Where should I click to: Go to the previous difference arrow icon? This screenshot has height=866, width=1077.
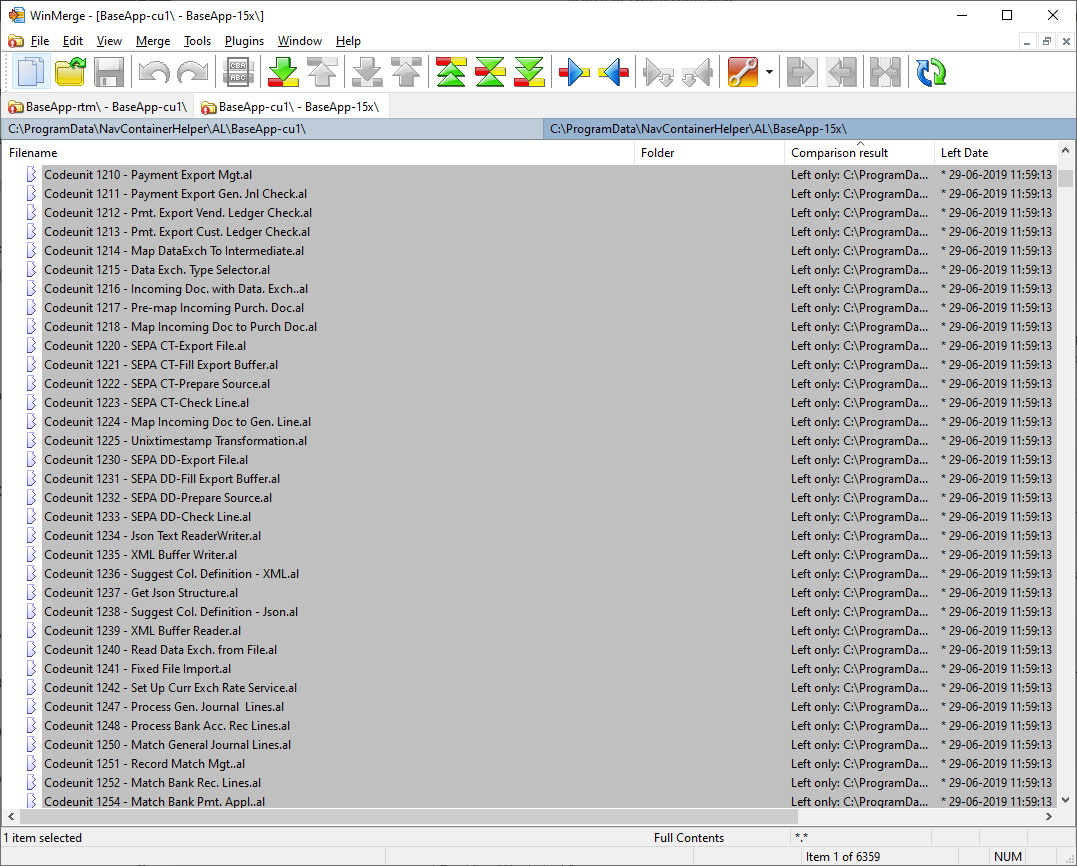[322, 72]
